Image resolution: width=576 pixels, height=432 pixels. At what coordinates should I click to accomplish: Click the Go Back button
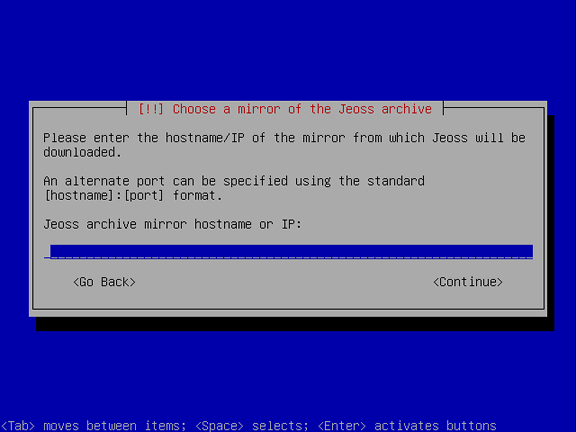tap(104, 282)
